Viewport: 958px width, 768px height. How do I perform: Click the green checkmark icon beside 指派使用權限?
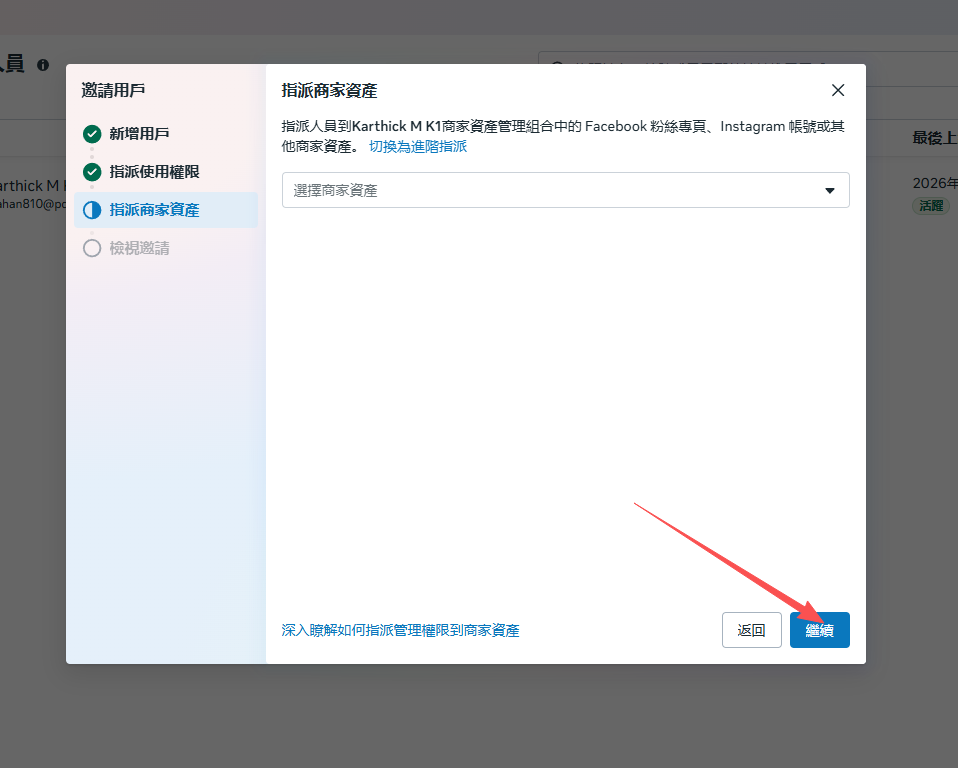(92, 172)
